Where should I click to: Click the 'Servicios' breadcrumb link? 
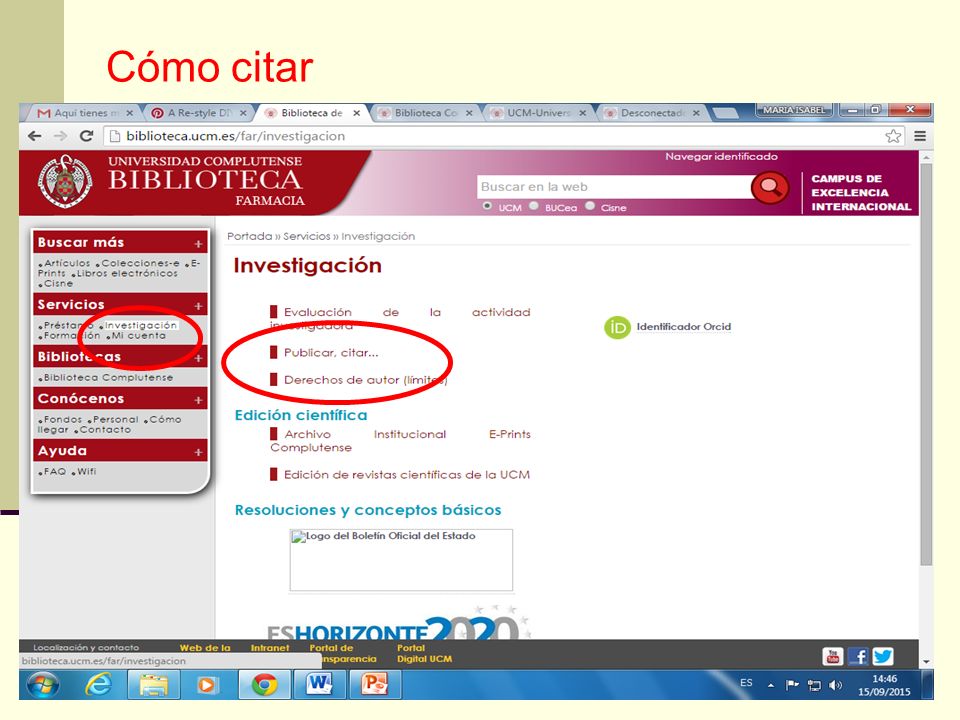point(307,236)
